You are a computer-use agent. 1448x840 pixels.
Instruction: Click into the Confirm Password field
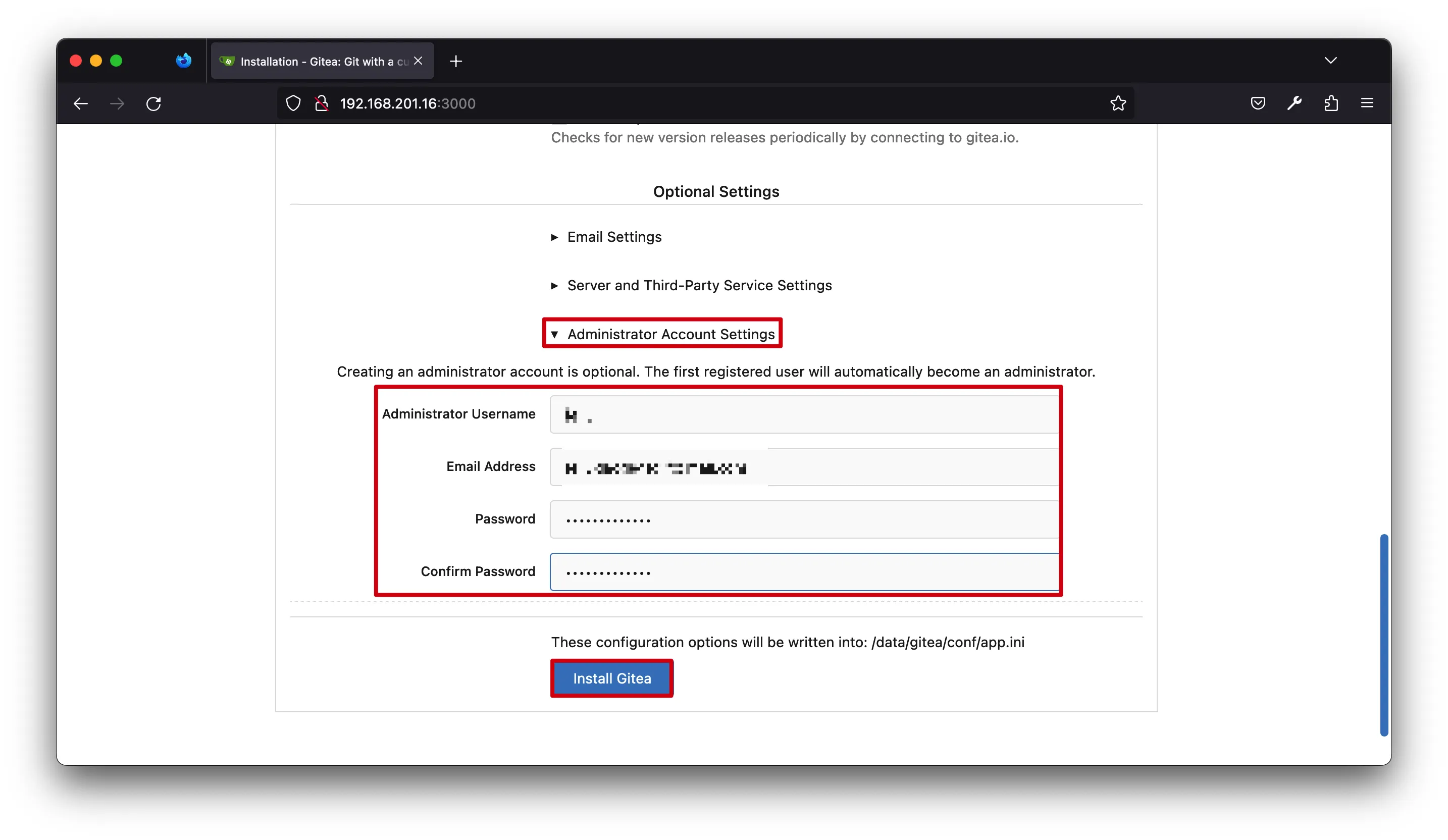(804, 571)
